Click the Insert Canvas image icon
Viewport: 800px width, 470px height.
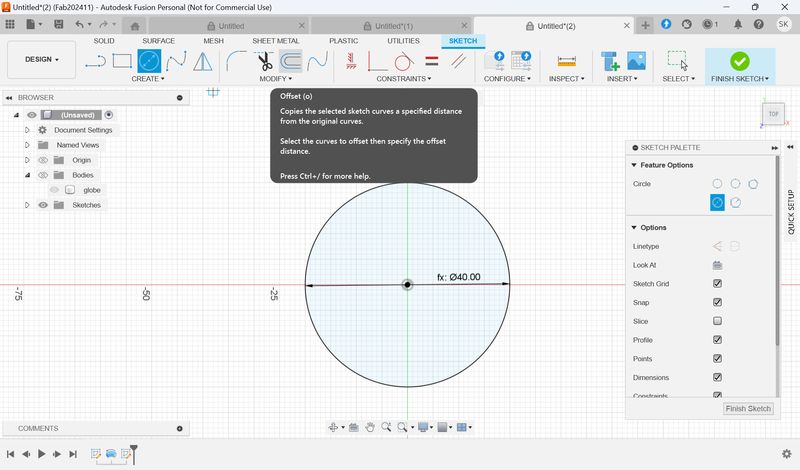636,61
